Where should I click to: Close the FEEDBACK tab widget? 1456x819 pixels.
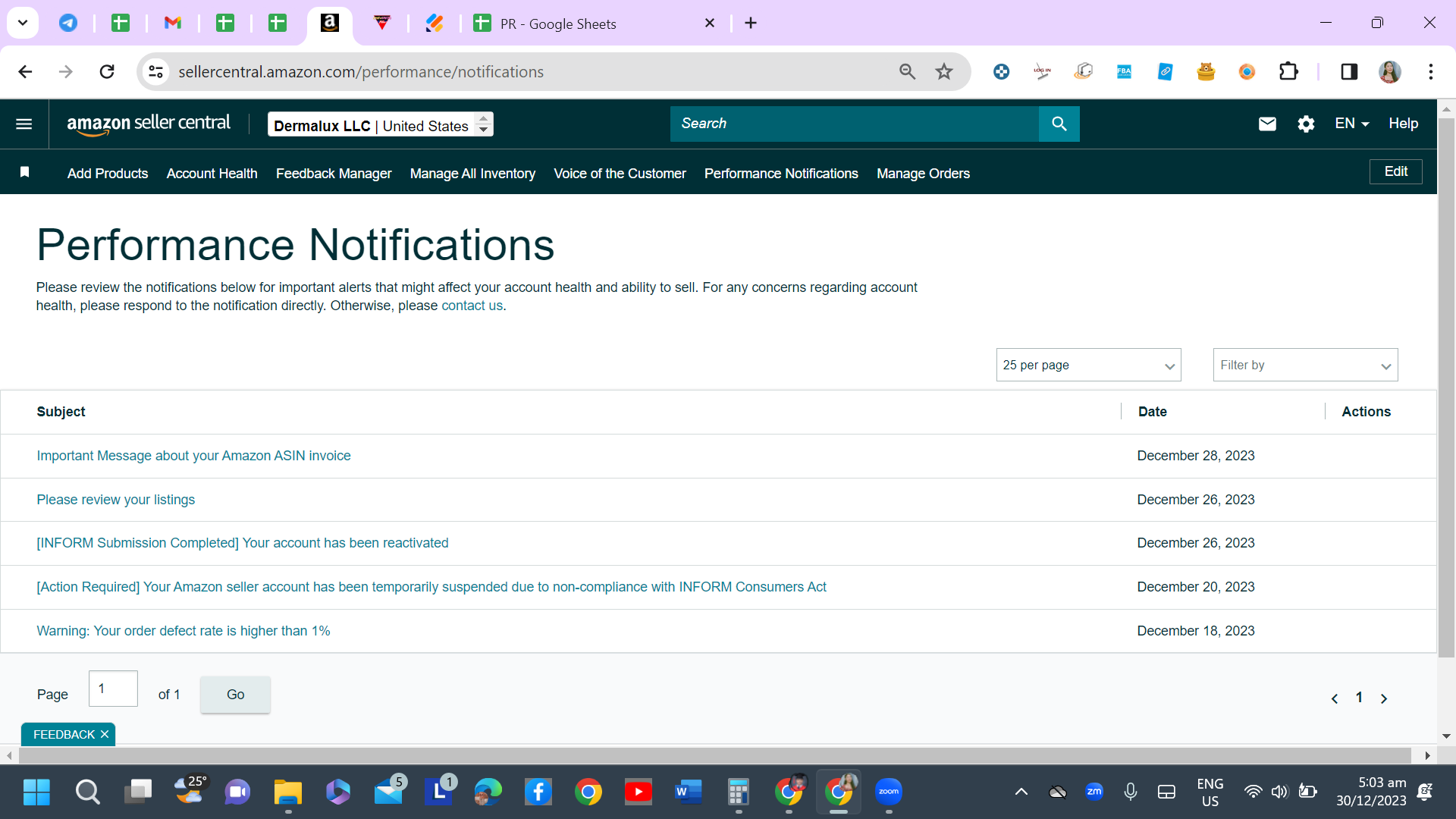(x=105, y=734)
